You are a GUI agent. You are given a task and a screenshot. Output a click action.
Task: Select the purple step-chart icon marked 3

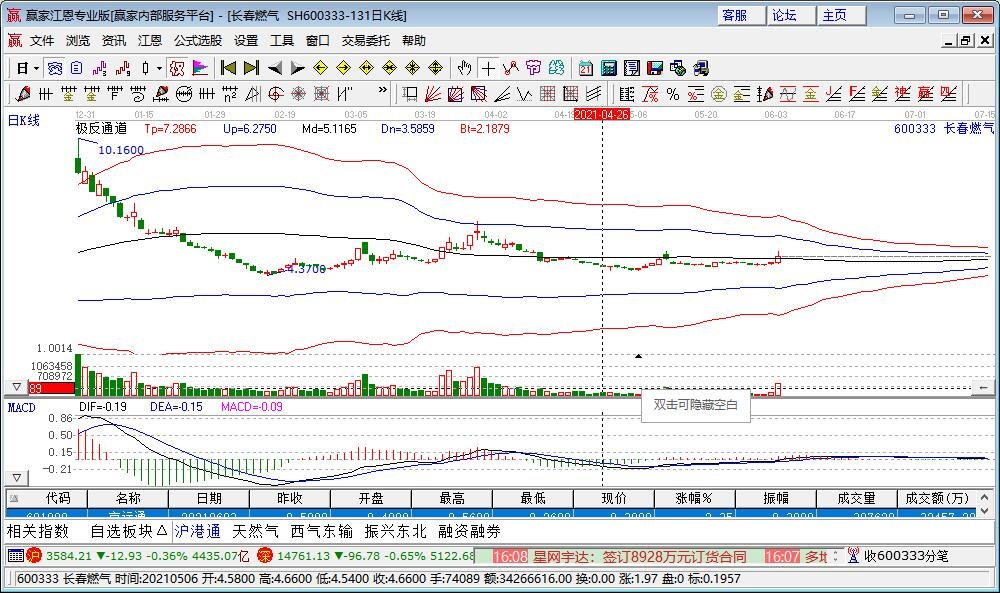coord(99,68)
